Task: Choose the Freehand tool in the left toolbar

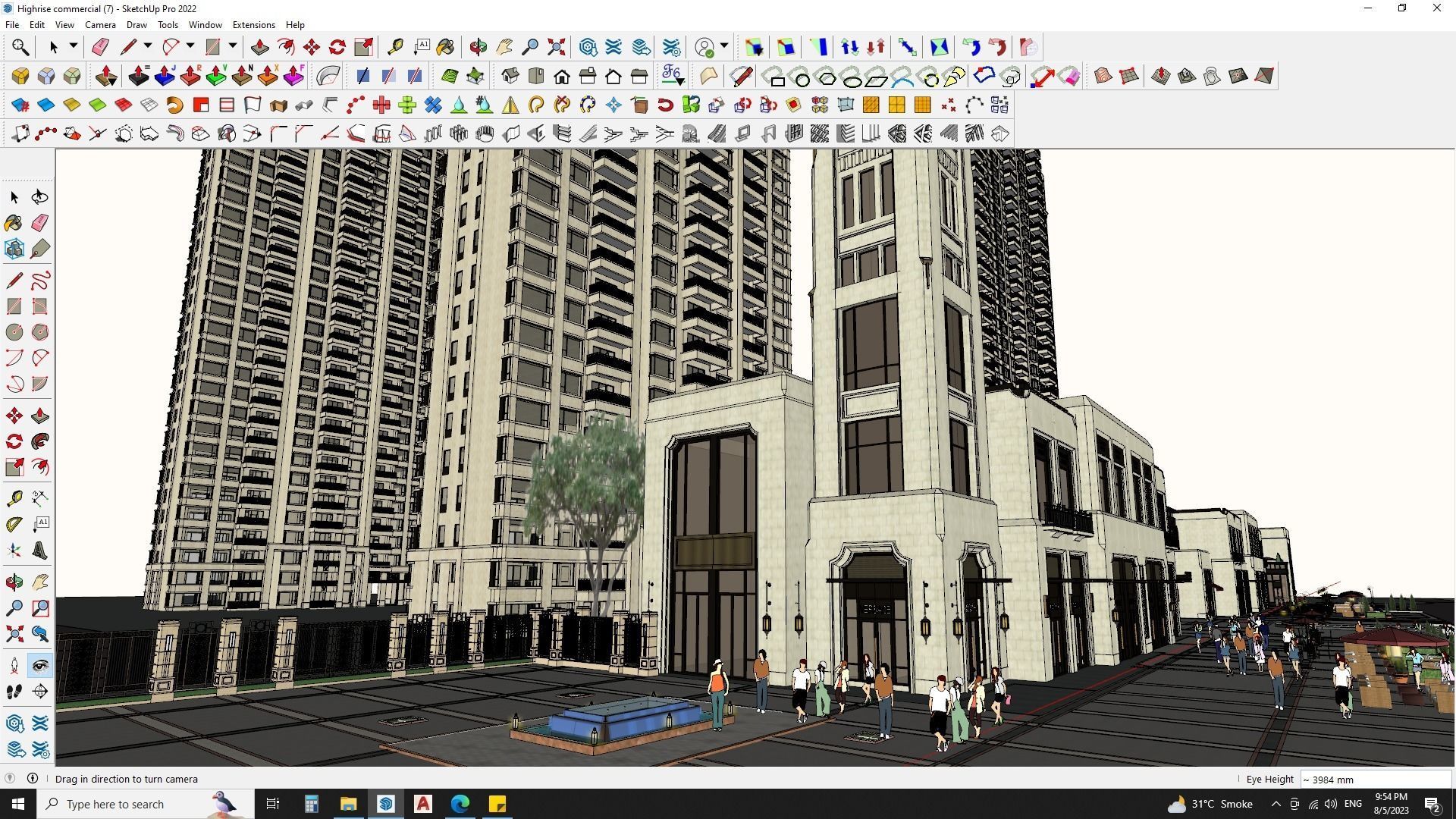Action: (x=40, y=281)
